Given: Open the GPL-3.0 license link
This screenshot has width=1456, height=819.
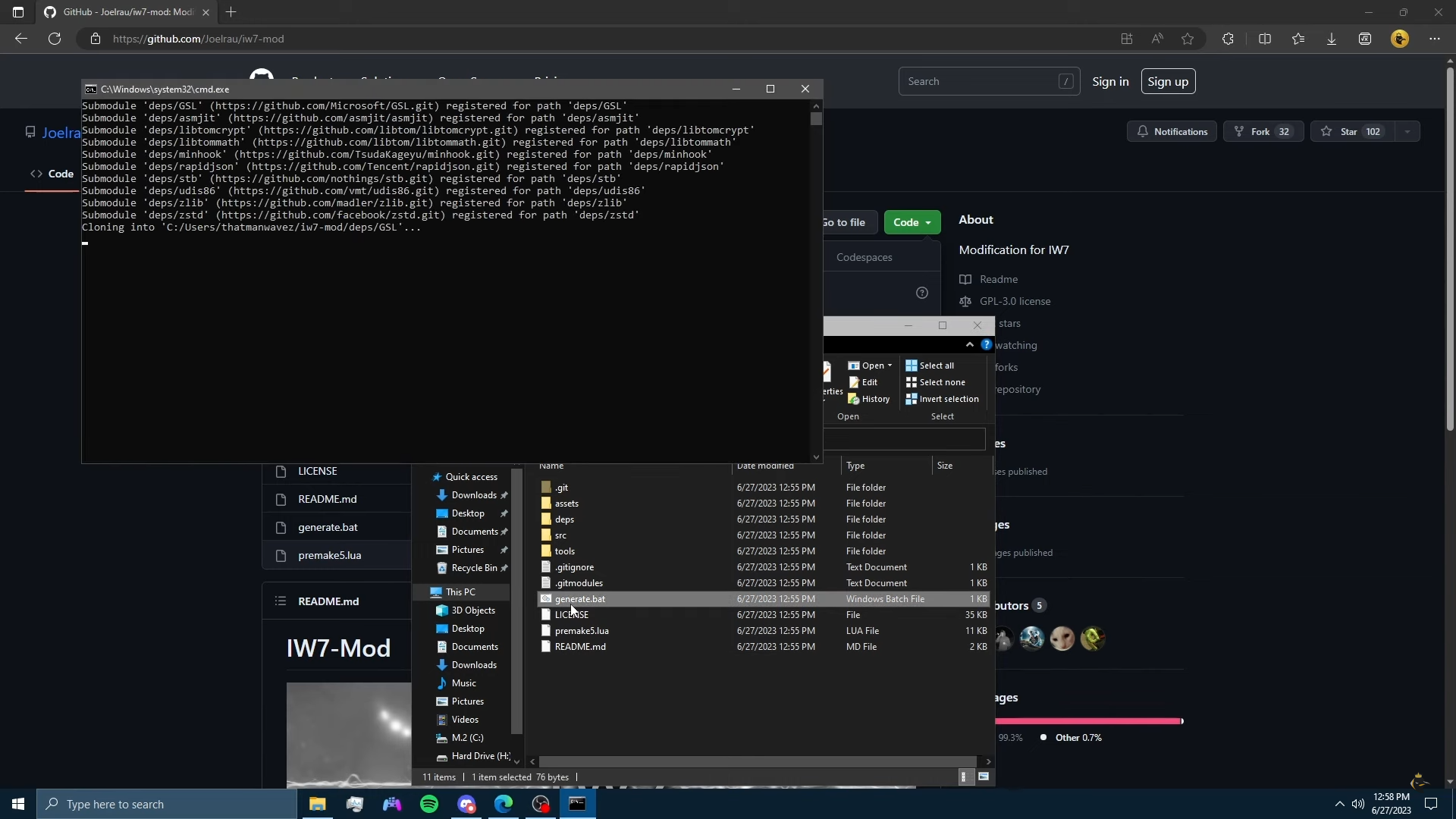Looking at the screenshot, I should point(1015,301).
